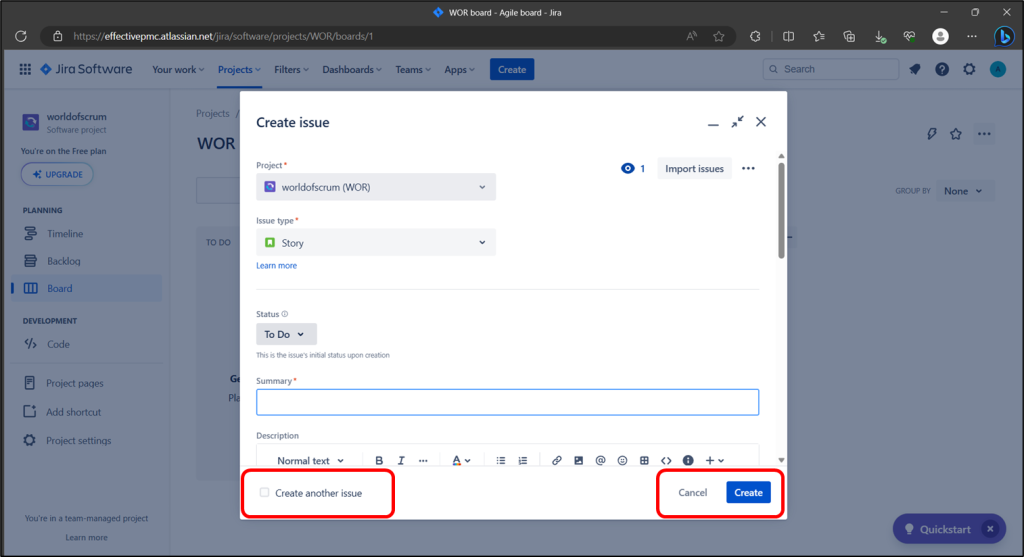Close the Create issue dialog

coord(761,122)
